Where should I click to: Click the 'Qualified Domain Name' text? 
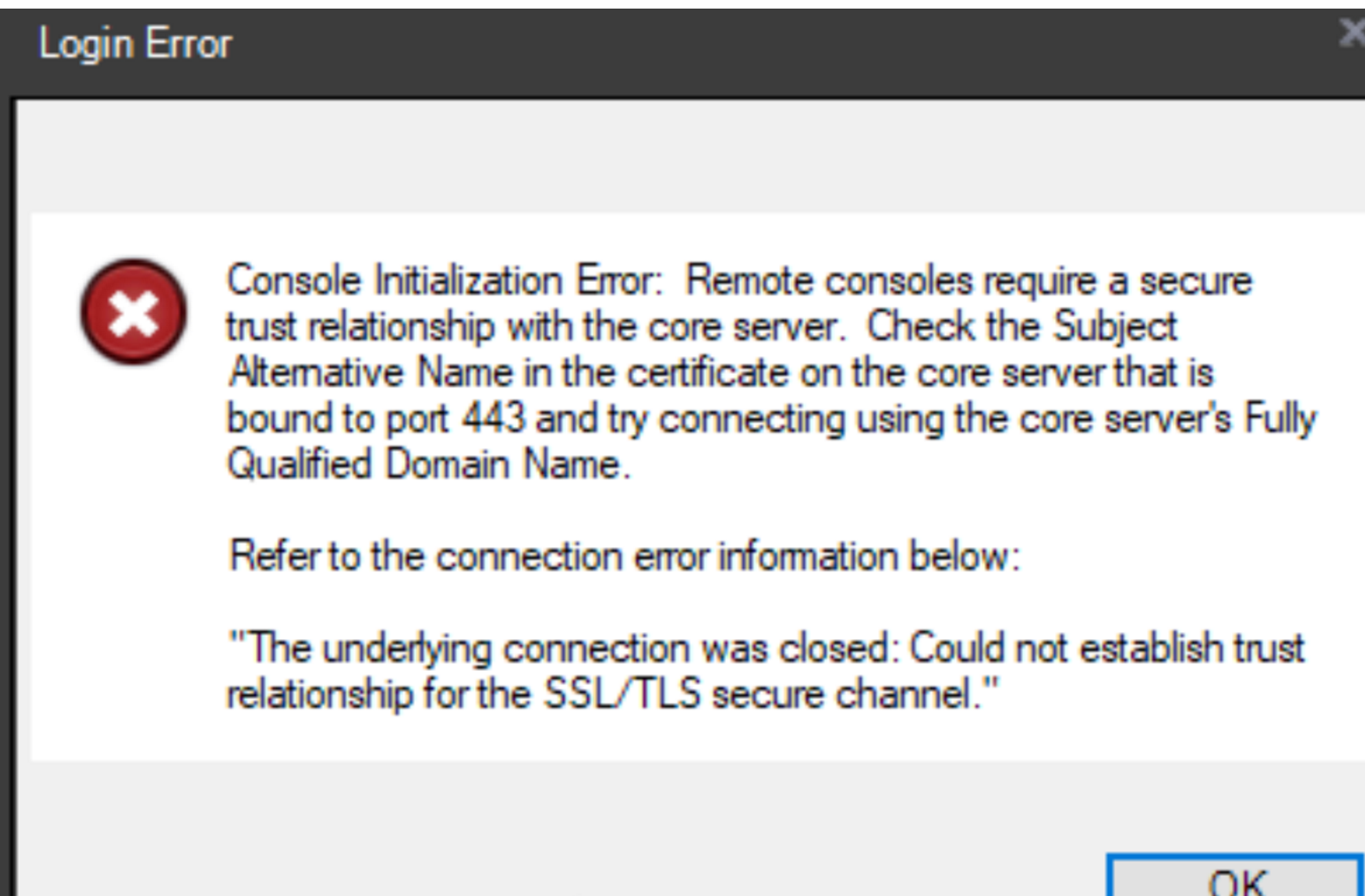point(426,465)
